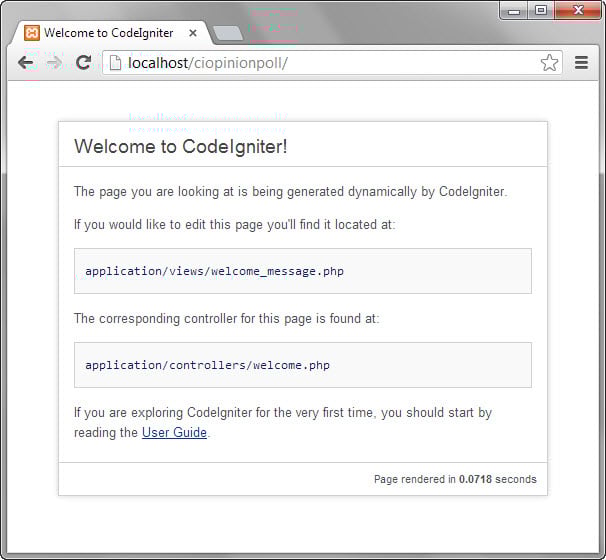Reload the current page
The image size is (606, 560).
[84, 63]
